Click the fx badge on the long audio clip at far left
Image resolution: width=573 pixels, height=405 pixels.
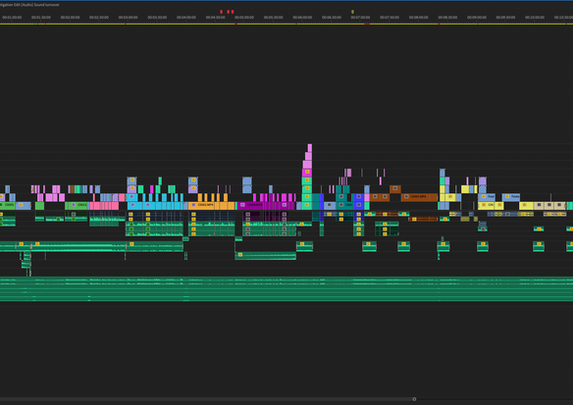[x=21, y=244]
